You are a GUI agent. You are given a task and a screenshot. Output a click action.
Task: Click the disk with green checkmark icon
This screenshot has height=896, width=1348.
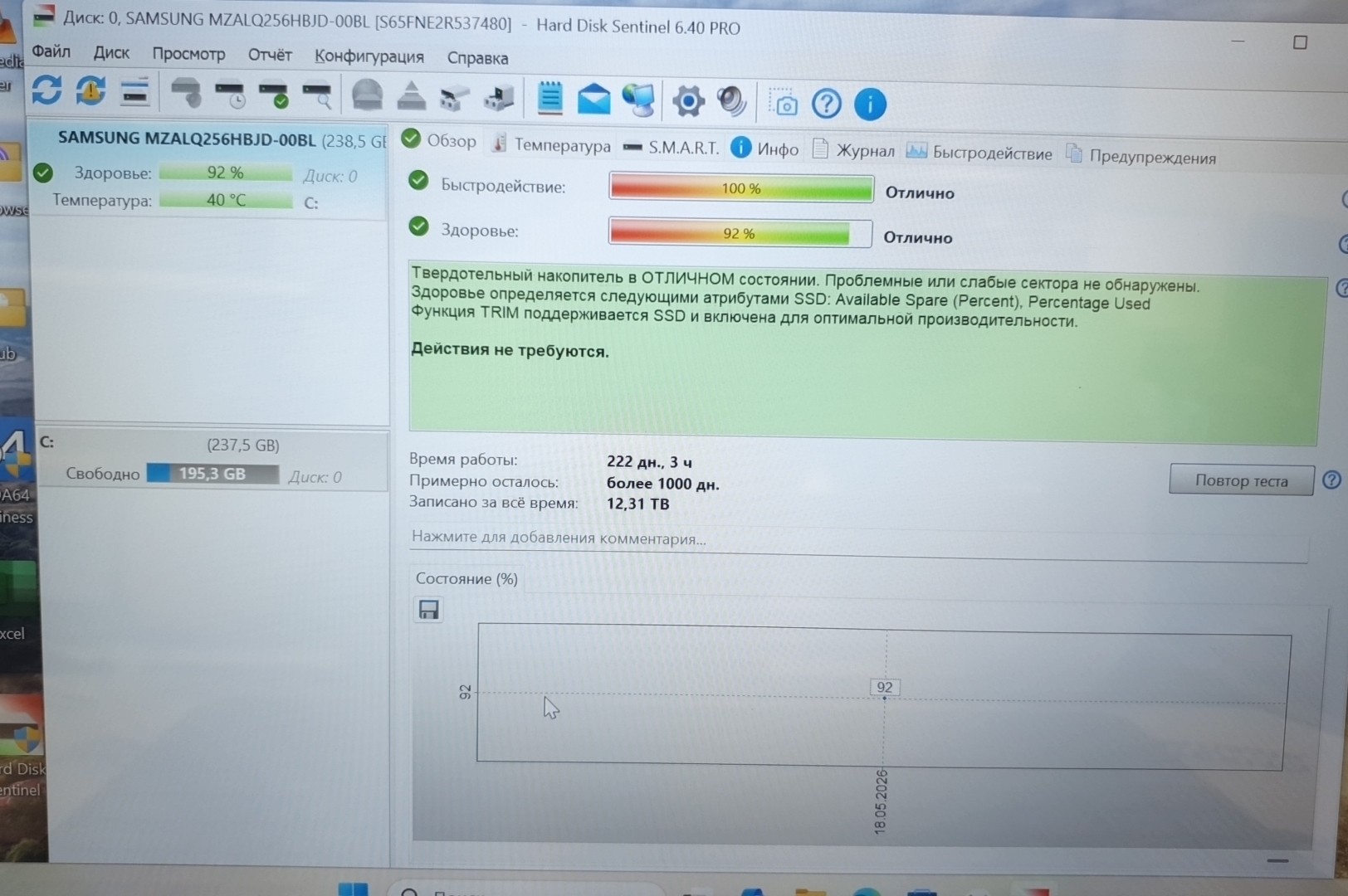click(274, 95)
